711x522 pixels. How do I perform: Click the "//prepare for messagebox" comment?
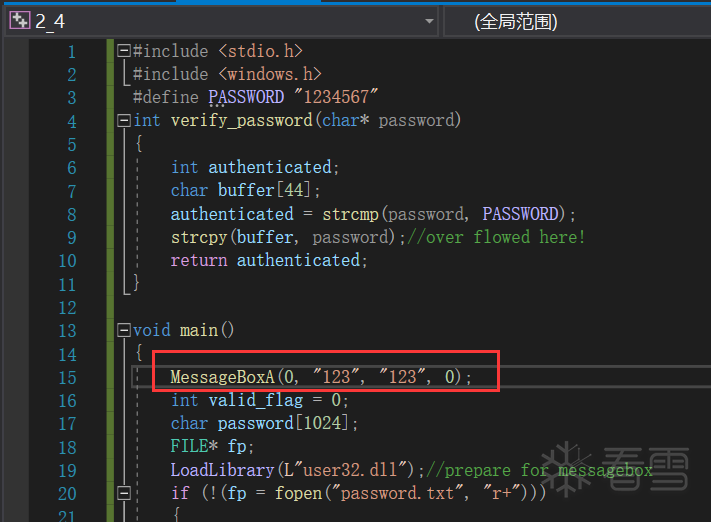(x=539, y=470)
